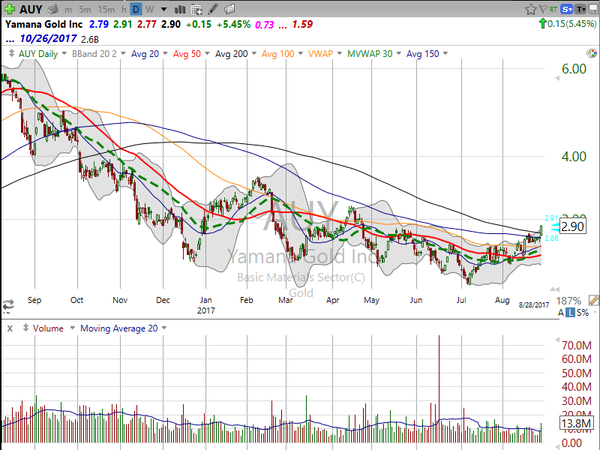Switch to 15m timeframe
The width and height of the screenshot is (600, 450).
pyautogui.click(x=106, y=10)
